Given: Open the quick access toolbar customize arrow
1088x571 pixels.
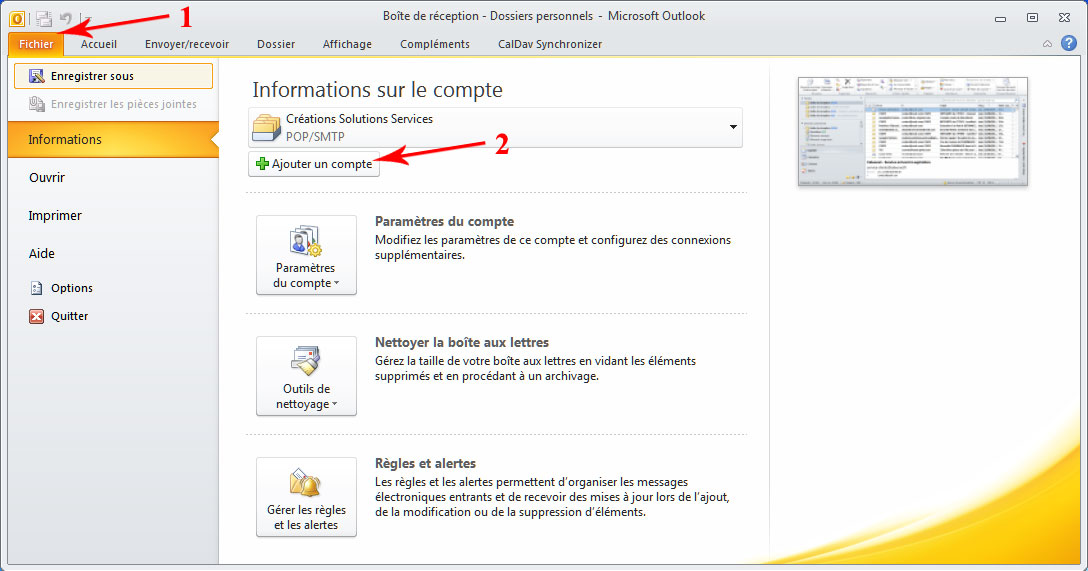Looking at the screenshot, I should 87,19.
